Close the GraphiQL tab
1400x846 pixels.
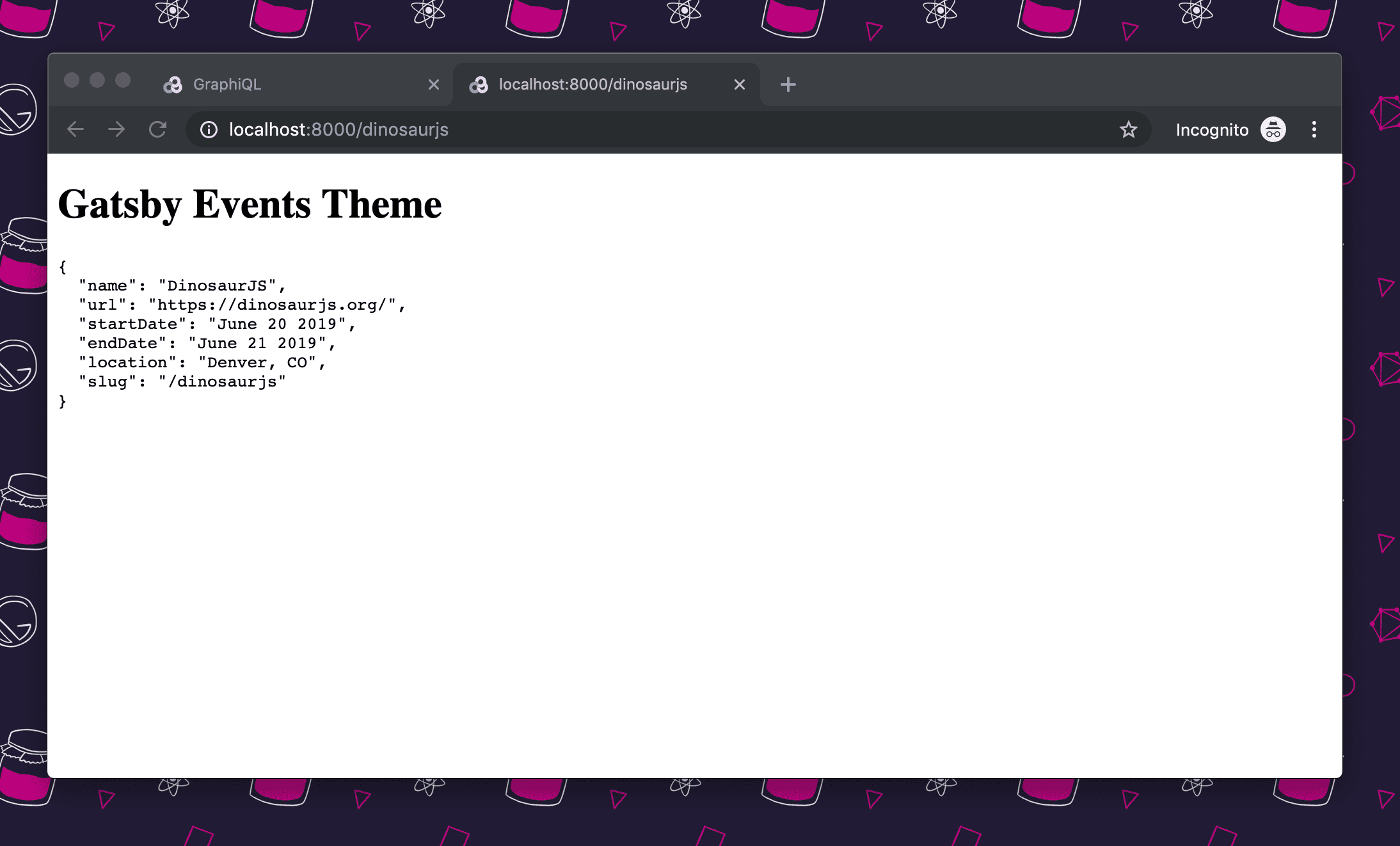point(433,84)
